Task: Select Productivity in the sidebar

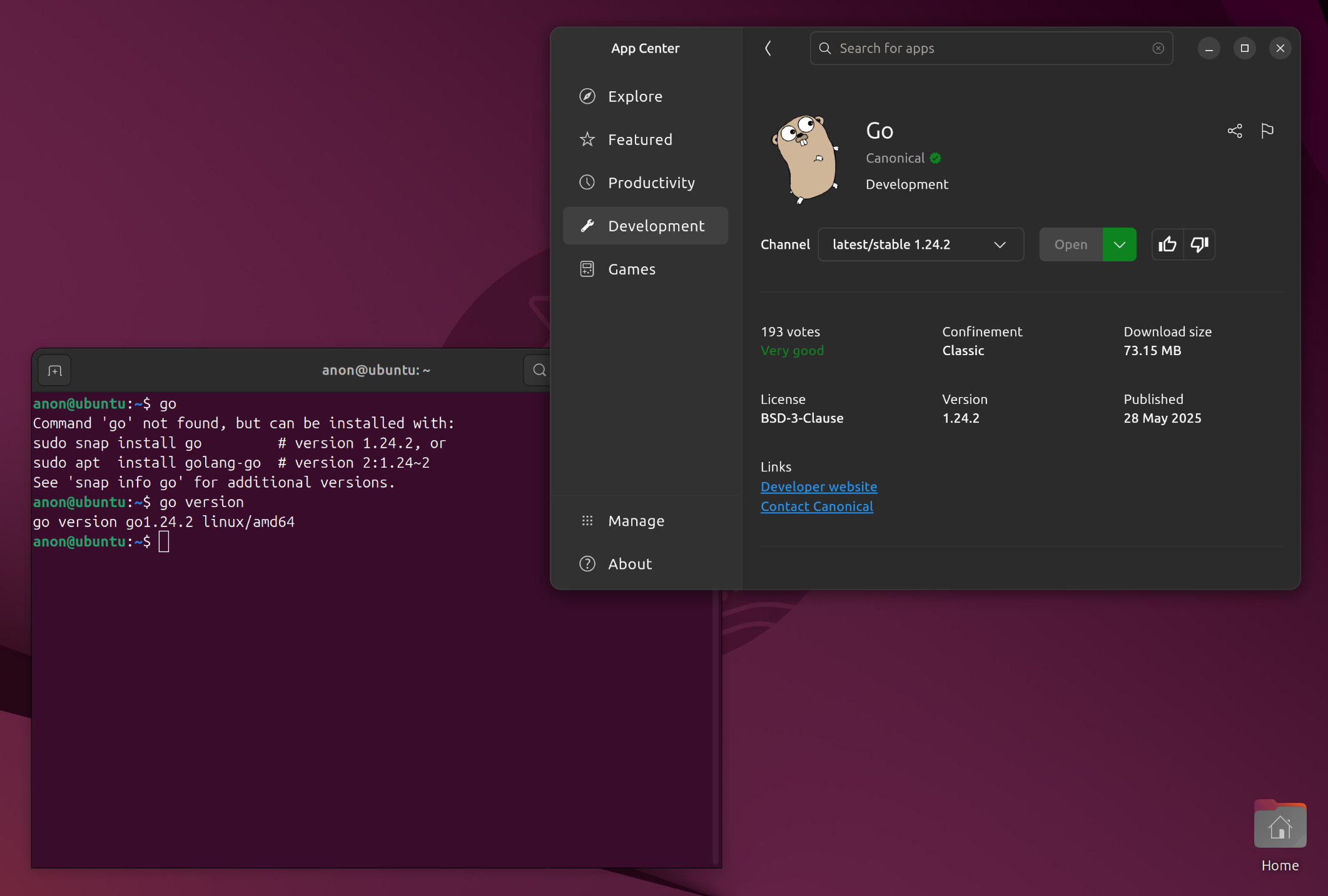Action: tap(646, 183)
